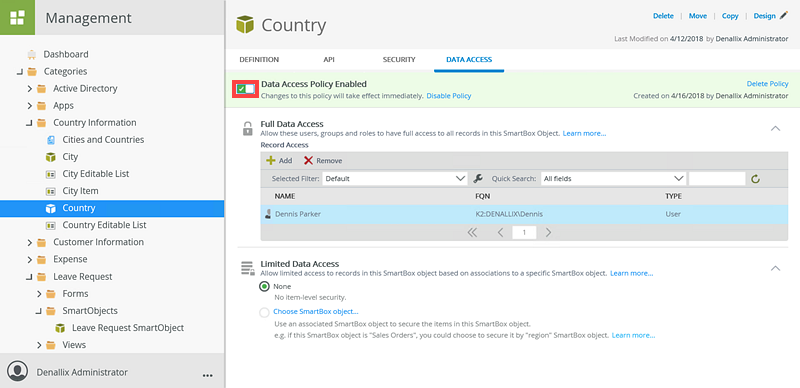Go to next page arrow
Image resolution: width=800 pixels, height=388 pixels.
[548, 233]
